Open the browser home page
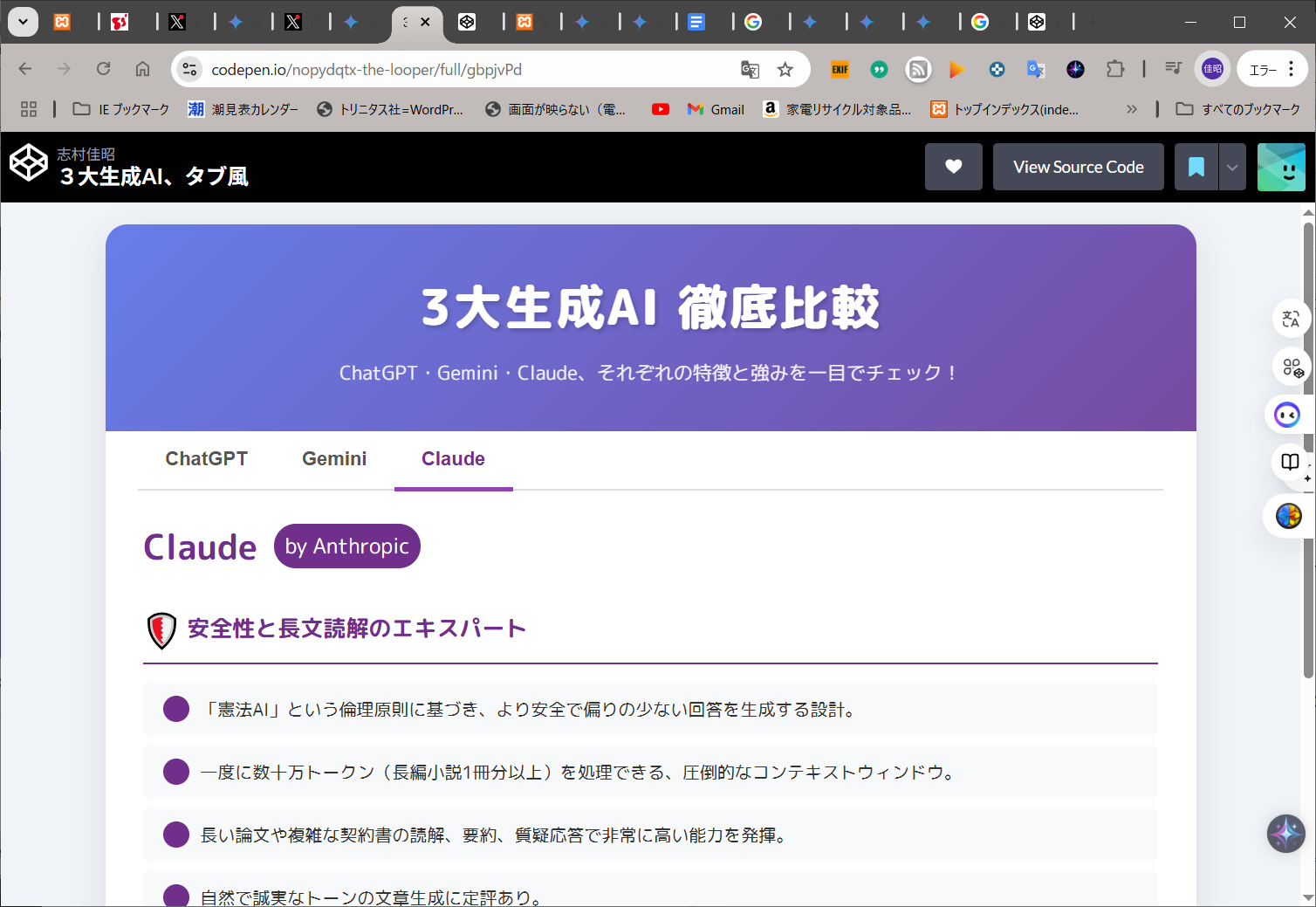1316x907 pixels. [x=142, y=69]
